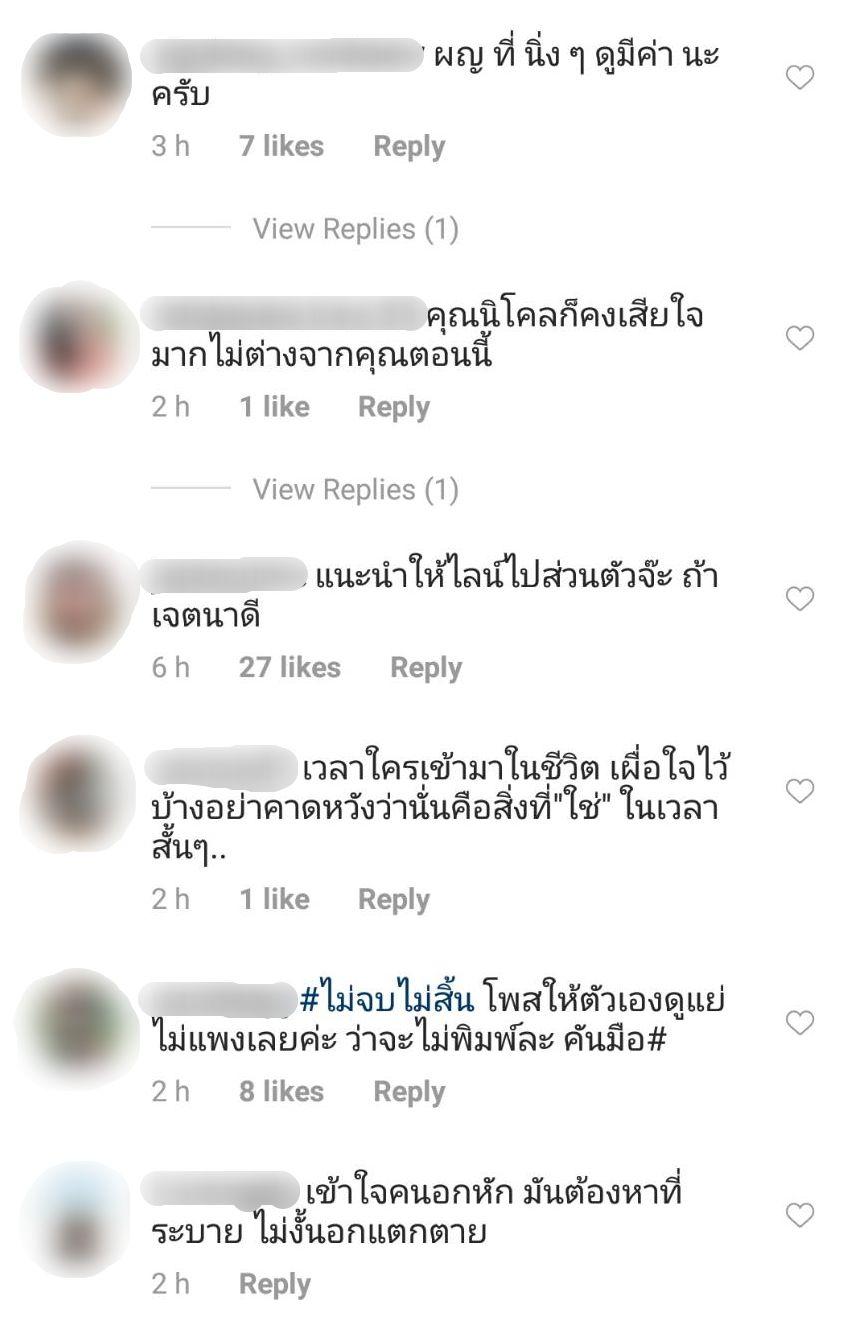Screen dimensions: 868x1336
Task: Open avatar beside the hashtag comment
Action: [74, 1029]
